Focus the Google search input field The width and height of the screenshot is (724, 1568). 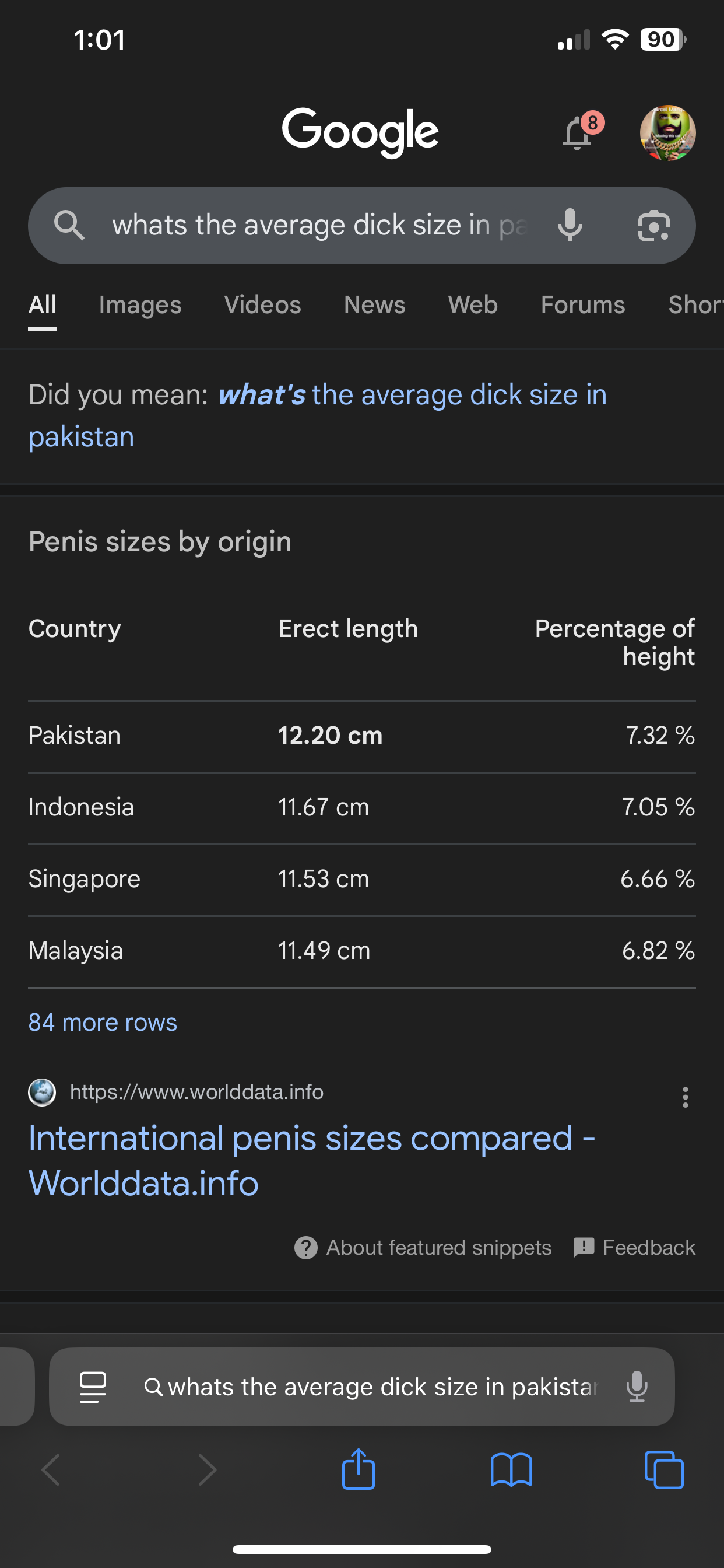319,225
